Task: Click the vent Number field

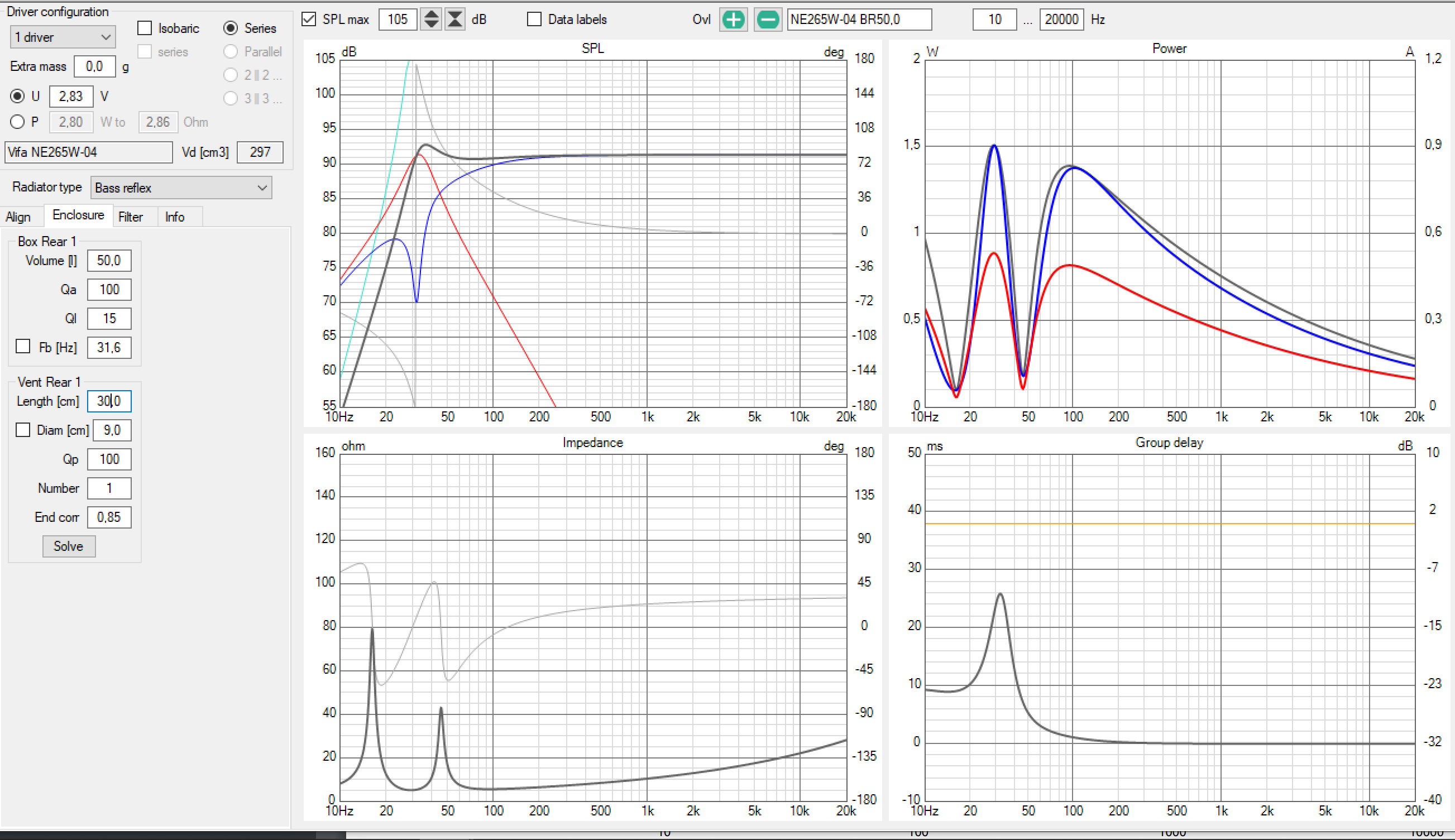Action: click(109, 488)
